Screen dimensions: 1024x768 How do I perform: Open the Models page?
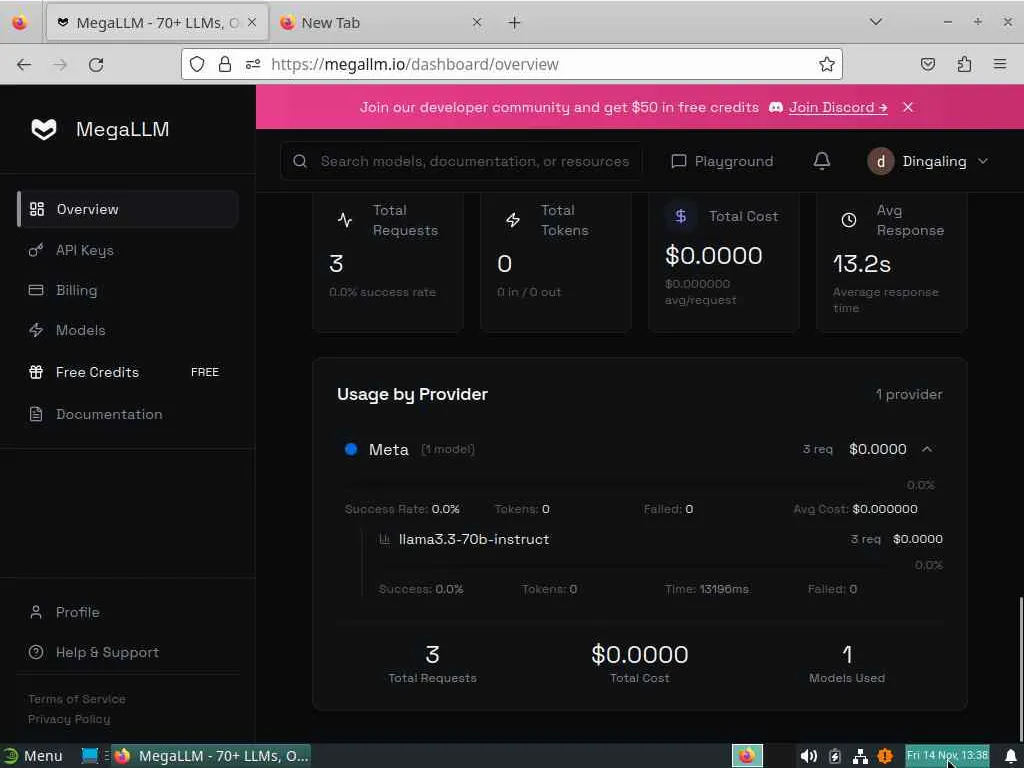(x=80, y=330)
